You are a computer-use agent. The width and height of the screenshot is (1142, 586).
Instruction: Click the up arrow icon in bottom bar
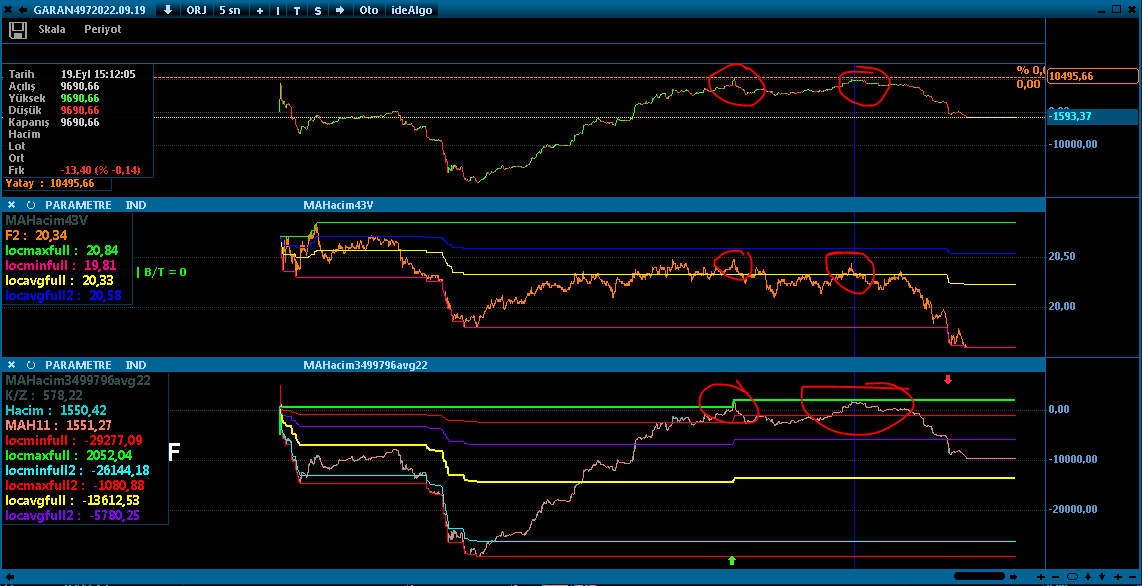[x=1088, y=577]
